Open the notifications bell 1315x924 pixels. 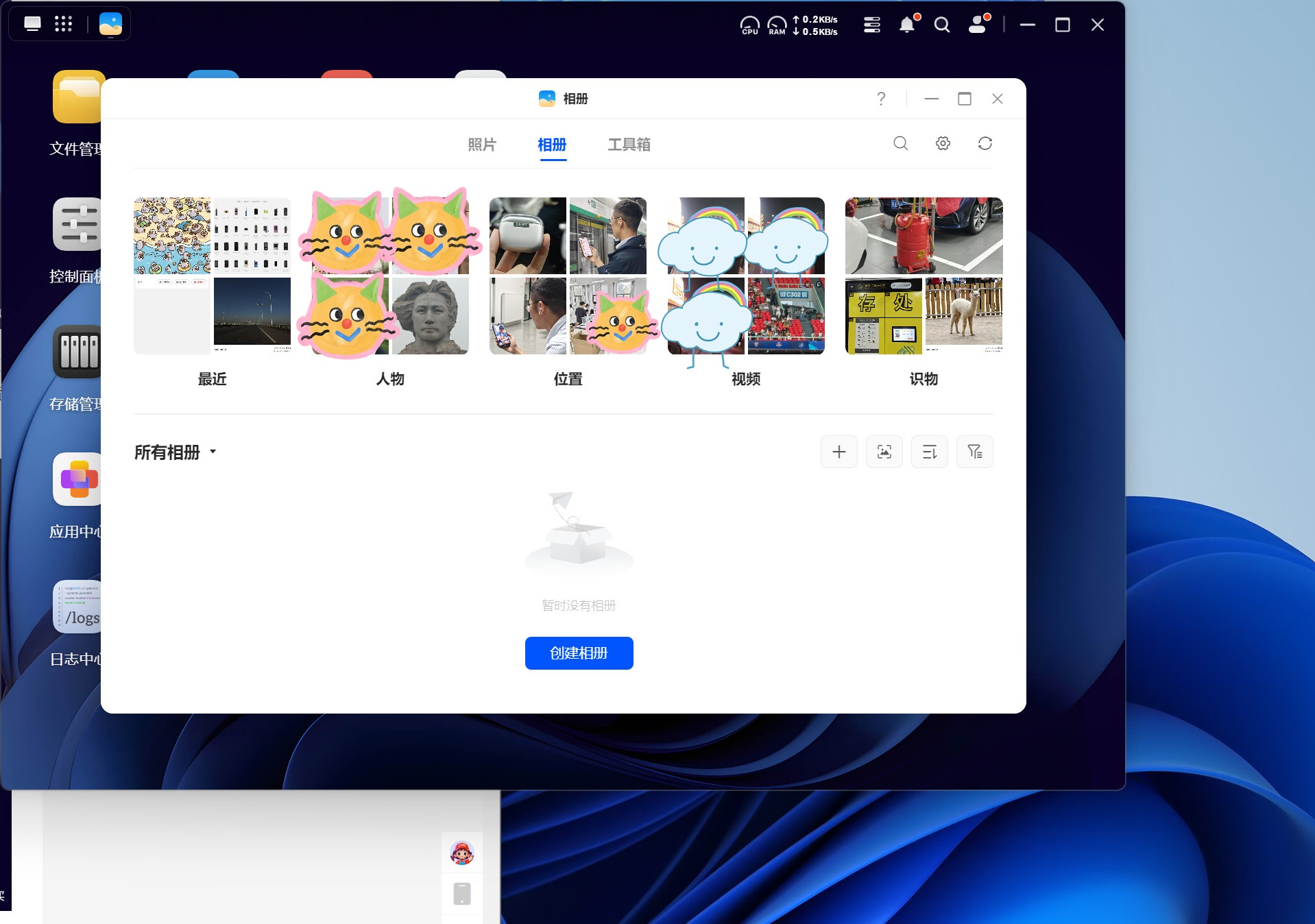pyautogui.click(x=907, y=25)
